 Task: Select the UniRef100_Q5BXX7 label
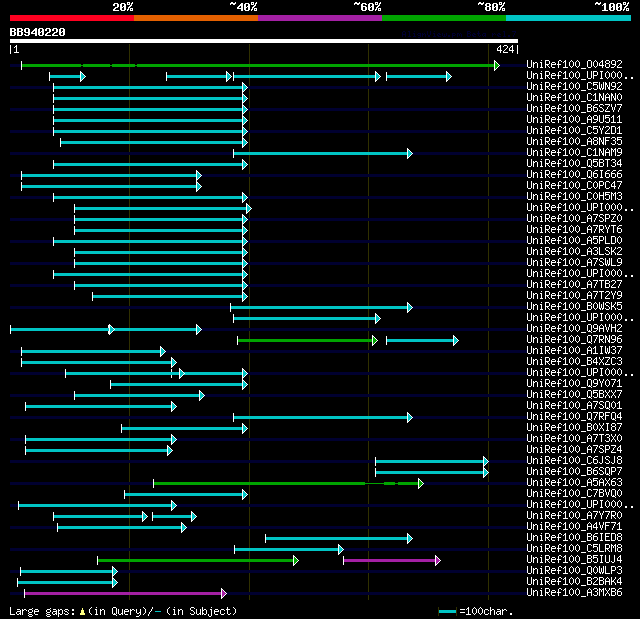(x=574, y=395)
